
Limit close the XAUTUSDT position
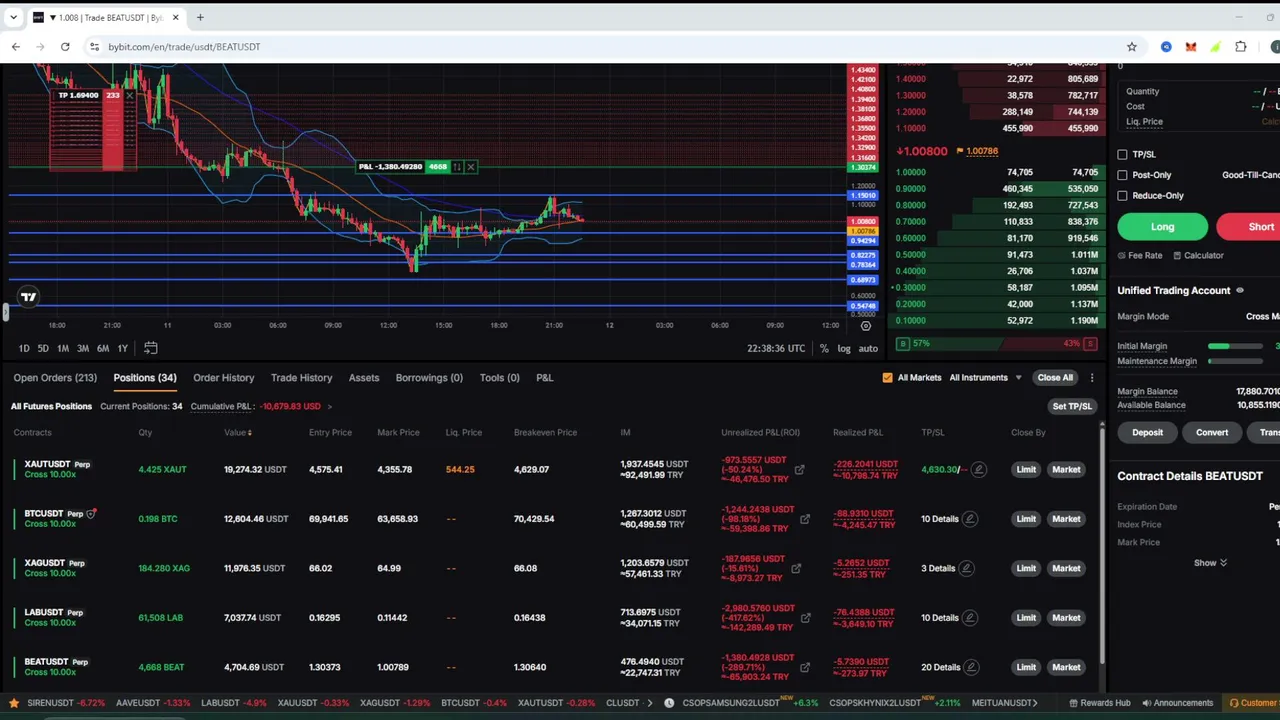pos(1026,469)
